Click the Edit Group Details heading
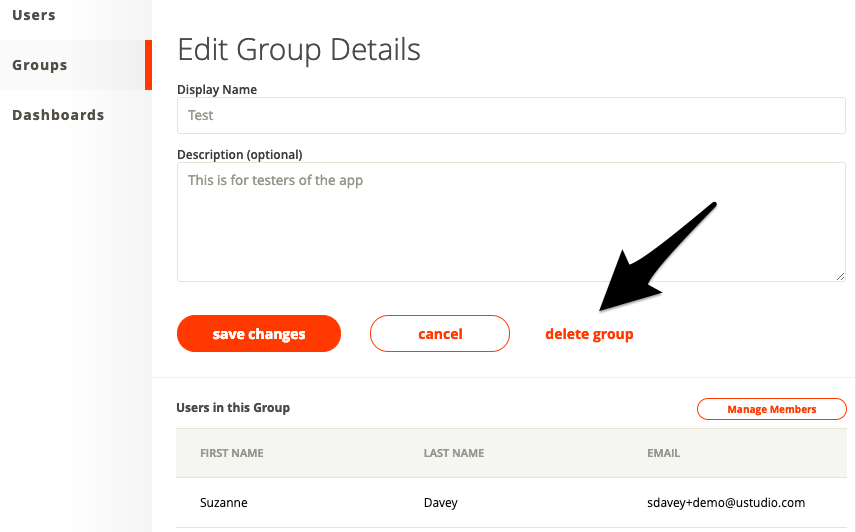Image resolution: width=856 pixels, height=532 pixels. click(299, 50)
